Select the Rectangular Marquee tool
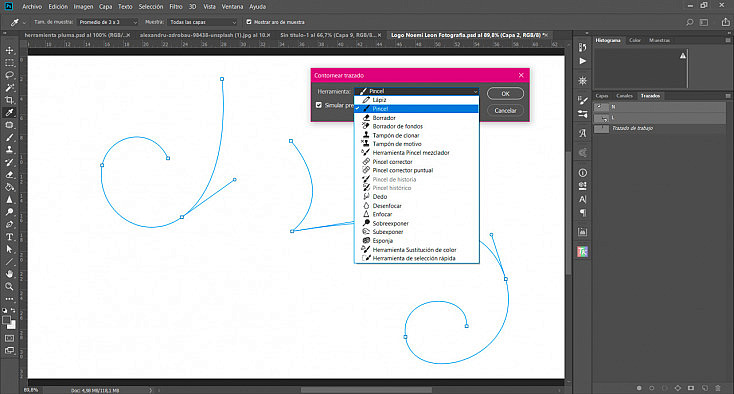The height and width of the screenshot is (394, 734). coord(9,63)
